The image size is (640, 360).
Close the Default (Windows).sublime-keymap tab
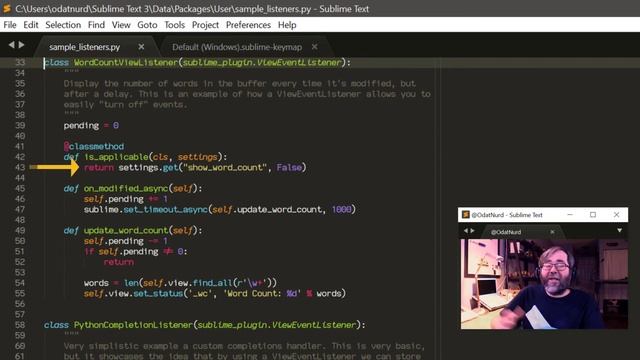[314, 47]
